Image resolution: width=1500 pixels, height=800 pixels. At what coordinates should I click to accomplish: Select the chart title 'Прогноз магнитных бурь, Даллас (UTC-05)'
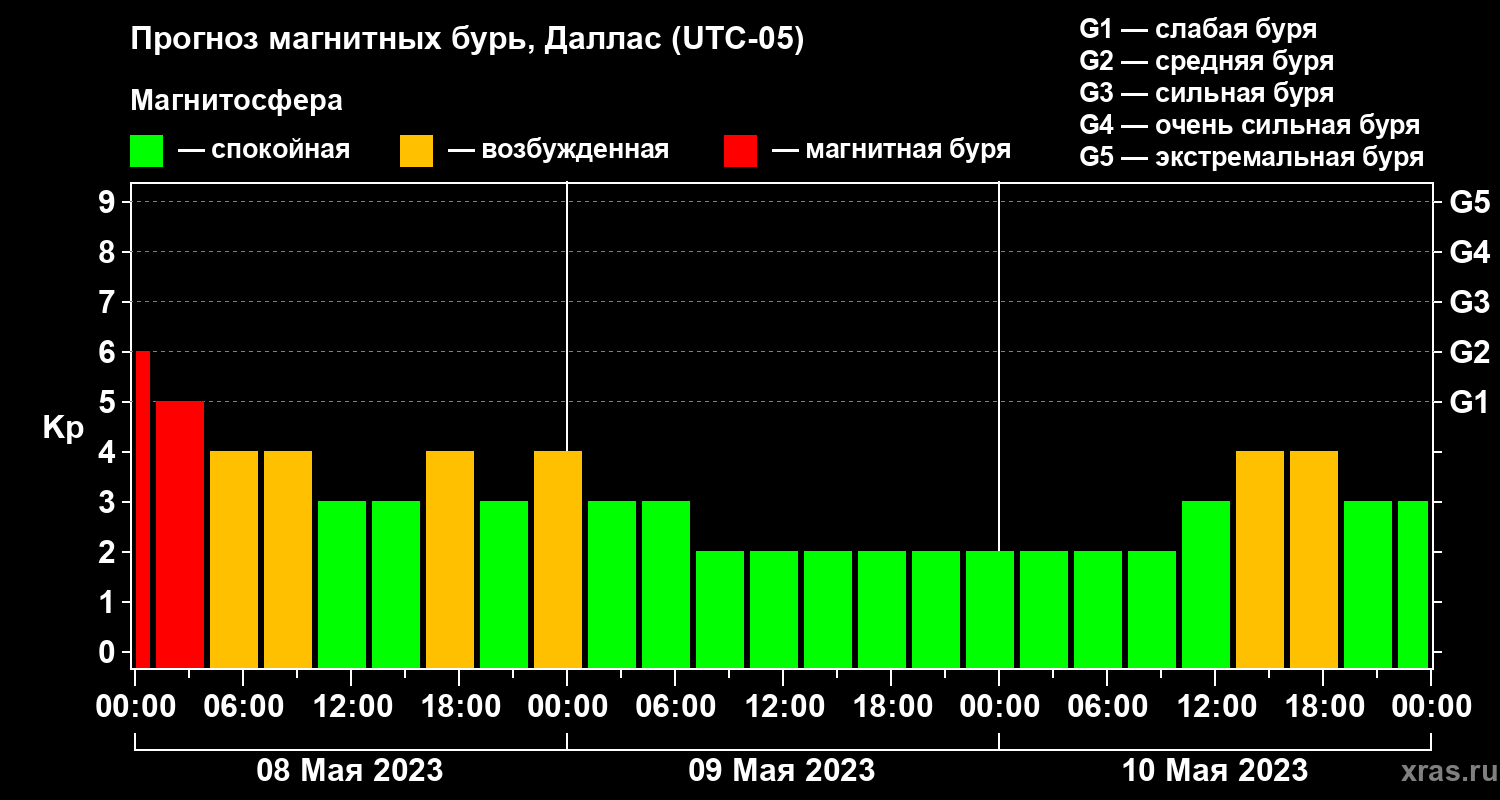coord(467,41)
